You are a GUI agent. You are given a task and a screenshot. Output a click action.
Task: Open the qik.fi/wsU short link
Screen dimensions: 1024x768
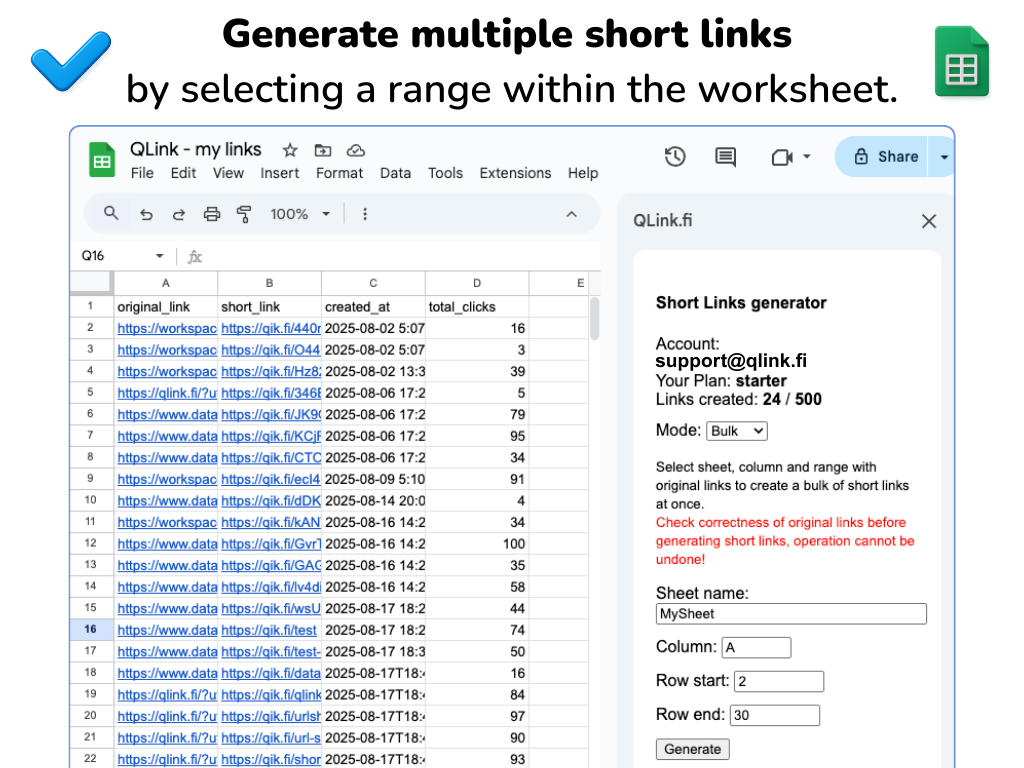[x=271, y=609]
